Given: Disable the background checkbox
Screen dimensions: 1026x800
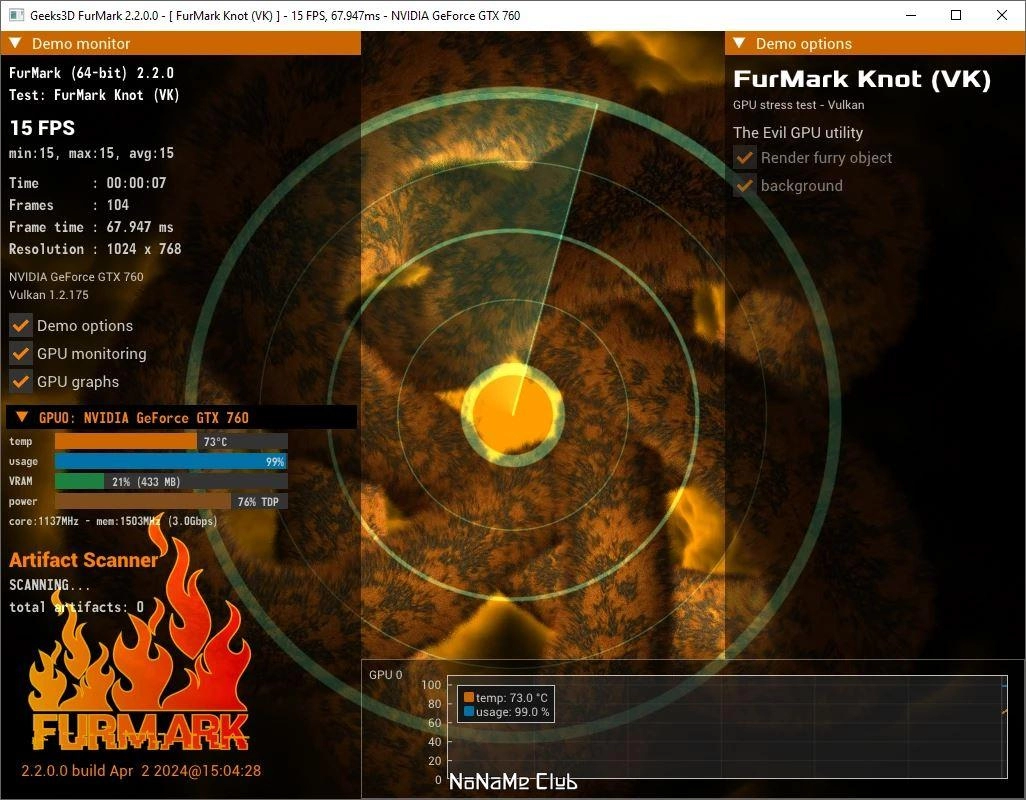Looking at the screenshot, I should click(x=745, y=186).
